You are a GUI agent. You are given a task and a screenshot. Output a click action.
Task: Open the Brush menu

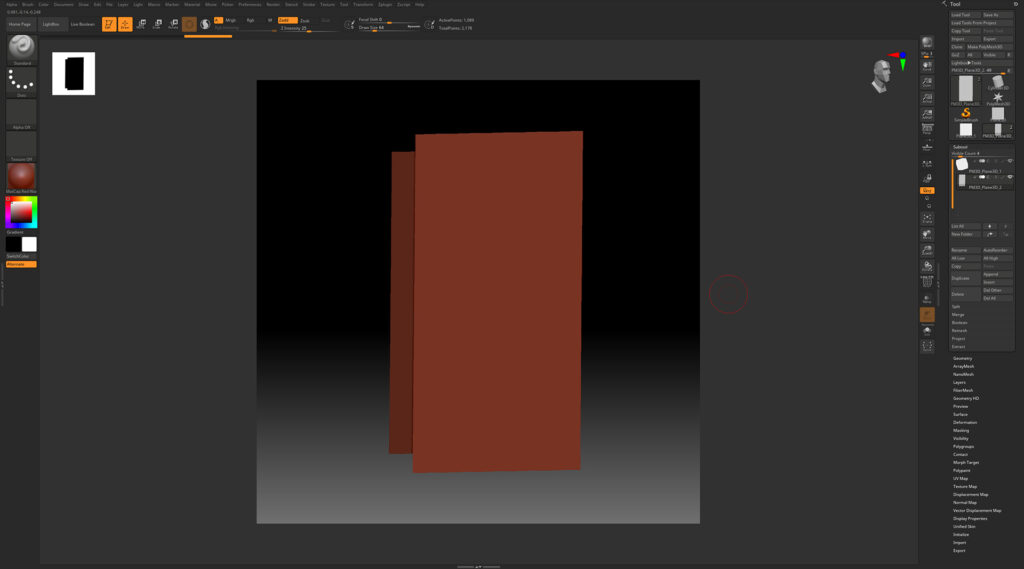coord(27,5)
